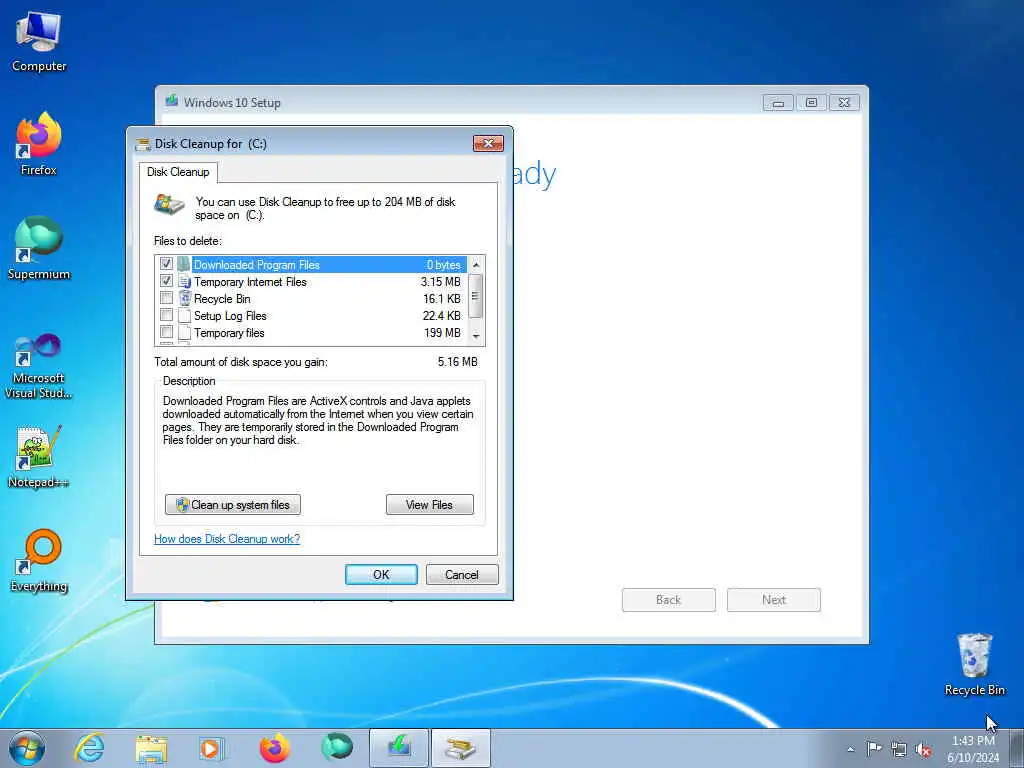Screen dimensions: 1024x768
Task: Open the Windows Start menu orb
Action: pyautogui.click(x=27, y=748)
